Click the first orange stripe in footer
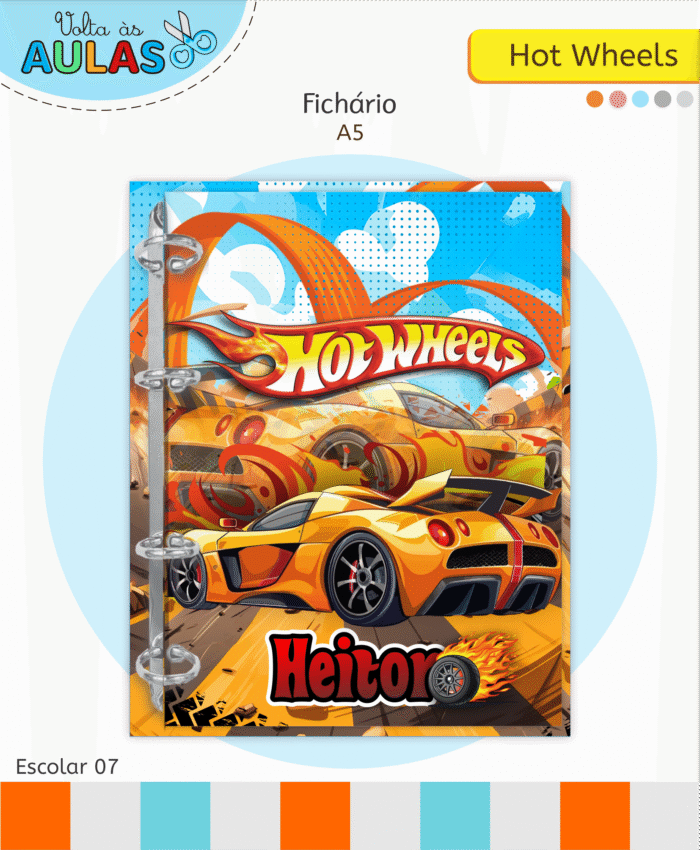This screenshot has width=700, height=850. click(35, 816)
